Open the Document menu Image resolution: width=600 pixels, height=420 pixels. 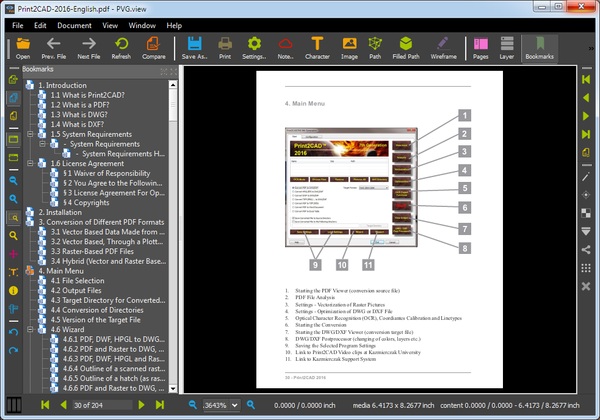(74, 24)
